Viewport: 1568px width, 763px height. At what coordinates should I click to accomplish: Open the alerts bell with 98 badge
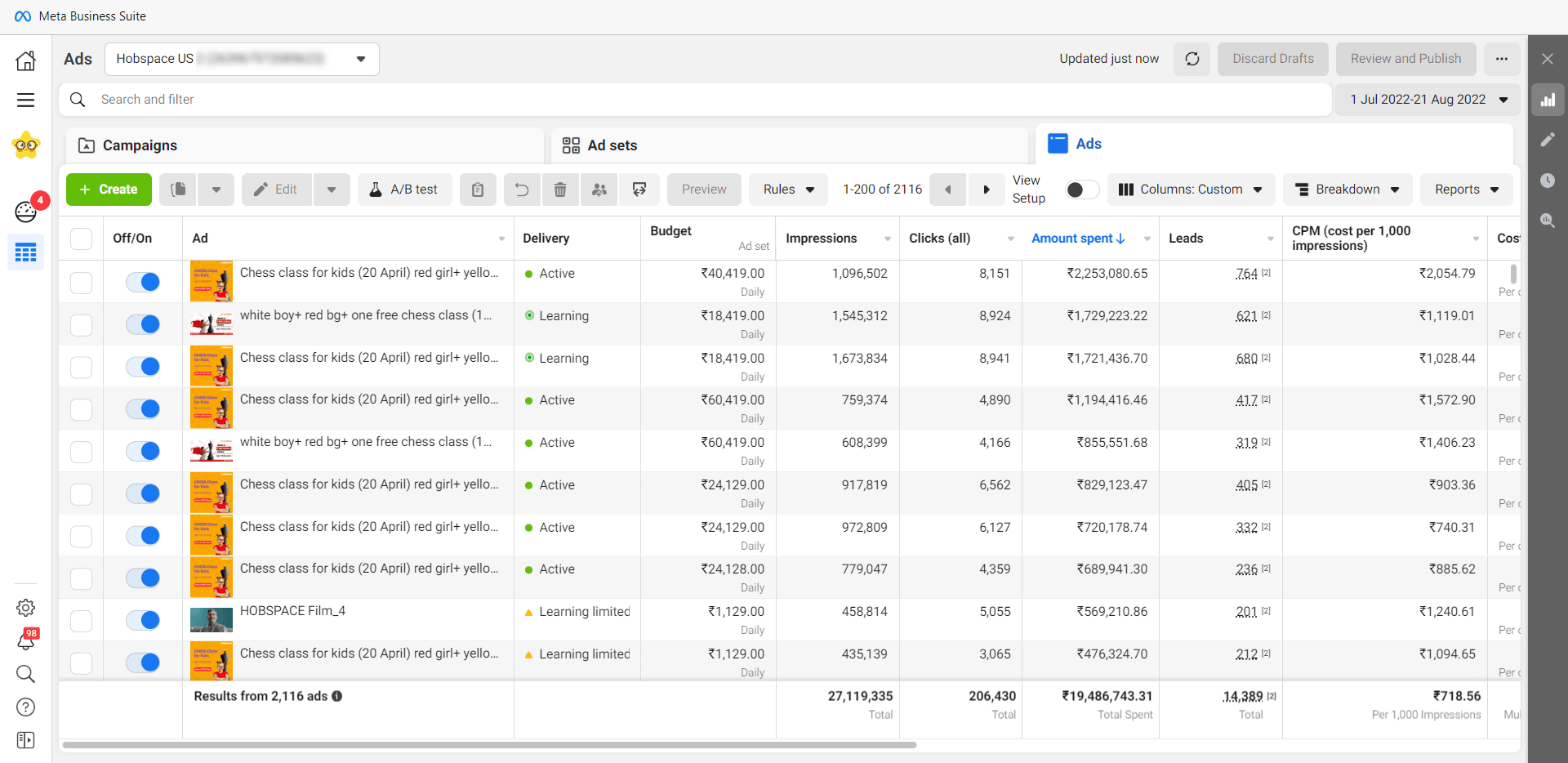pyautogui.click(x=26, y=641)
